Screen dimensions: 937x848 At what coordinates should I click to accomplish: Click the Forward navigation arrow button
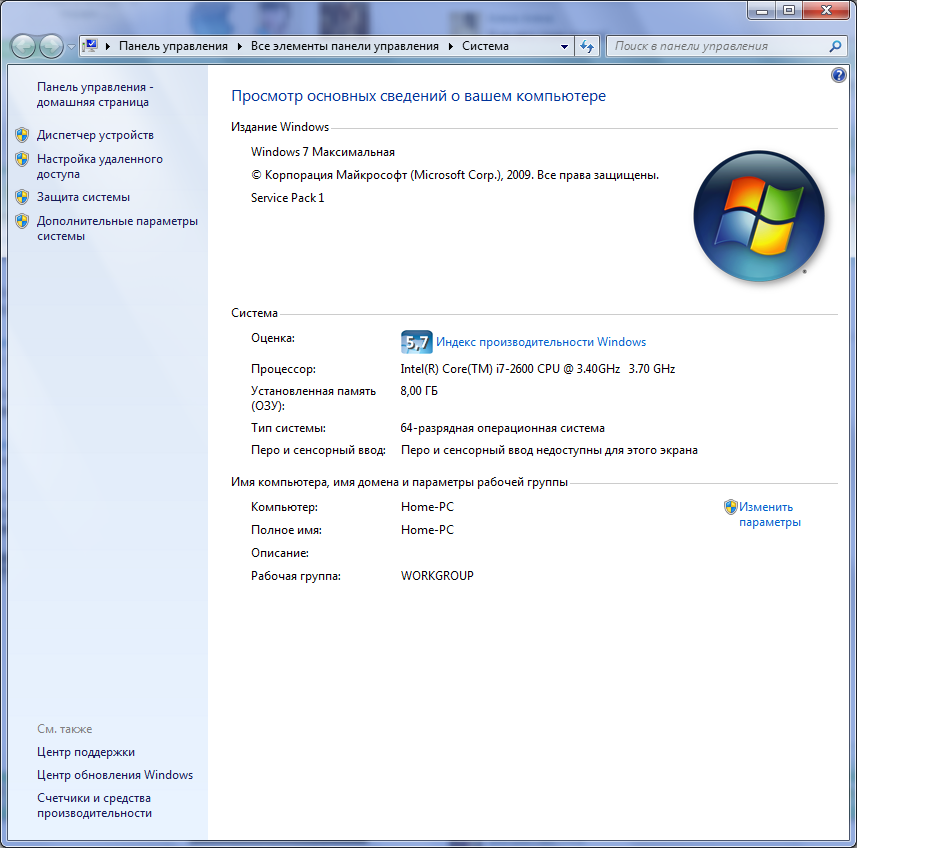tap(51, 46)
